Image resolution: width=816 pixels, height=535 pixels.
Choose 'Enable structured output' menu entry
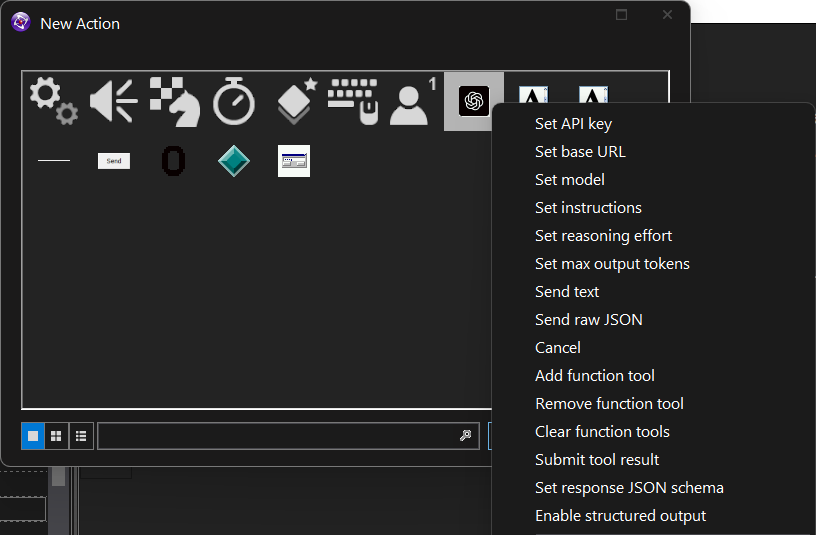(x=620, y=516)
